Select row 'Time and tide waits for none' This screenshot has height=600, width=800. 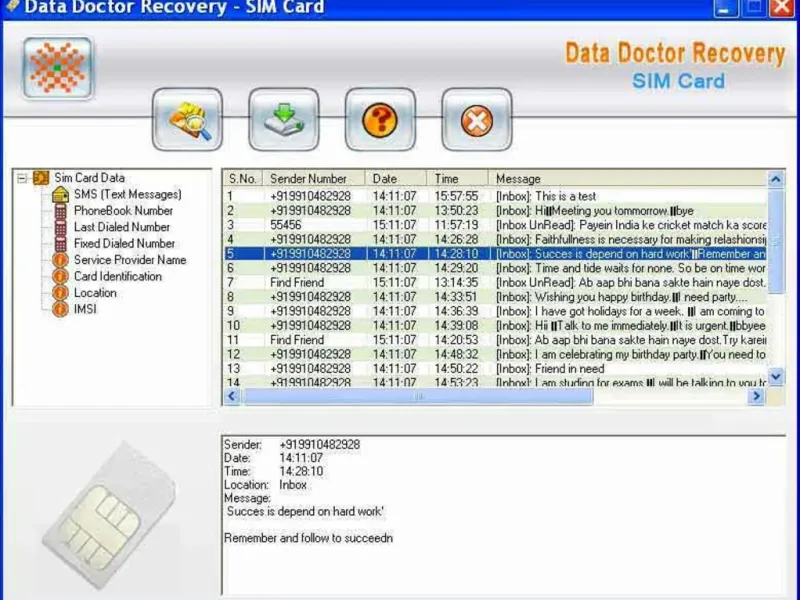[495, 268]
